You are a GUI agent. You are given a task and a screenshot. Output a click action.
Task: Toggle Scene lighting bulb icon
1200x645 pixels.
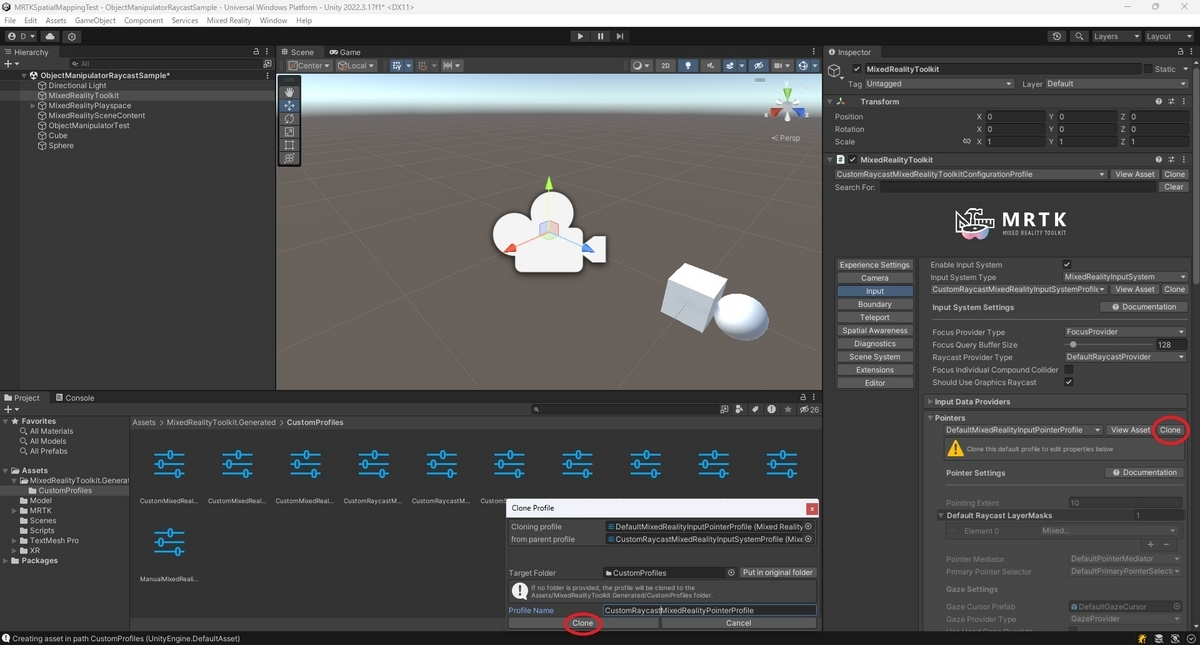[x=687, y=66]
